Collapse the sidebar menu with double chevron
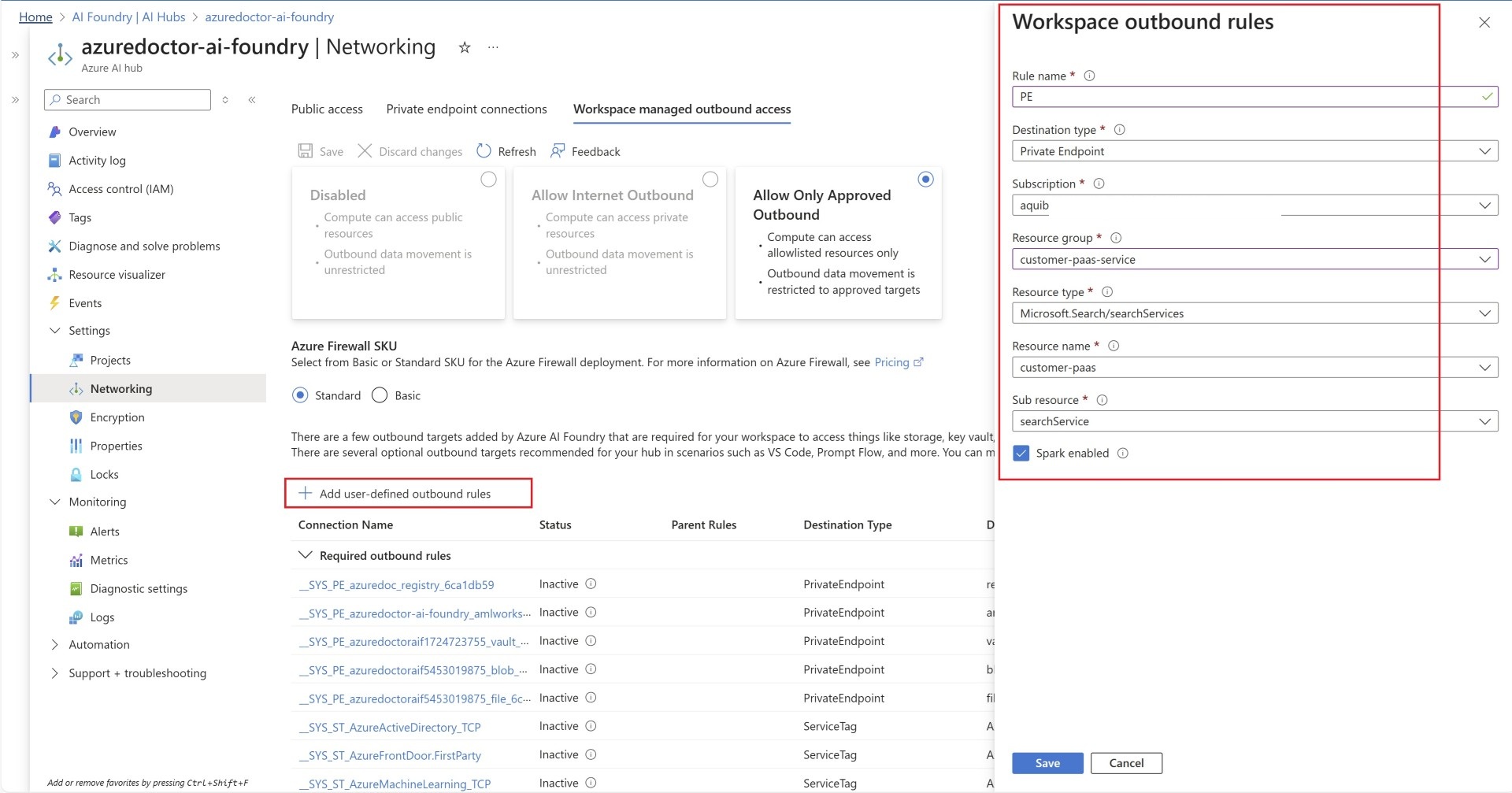This screenshot has width=1512, height=793. [x=252, y=100]
